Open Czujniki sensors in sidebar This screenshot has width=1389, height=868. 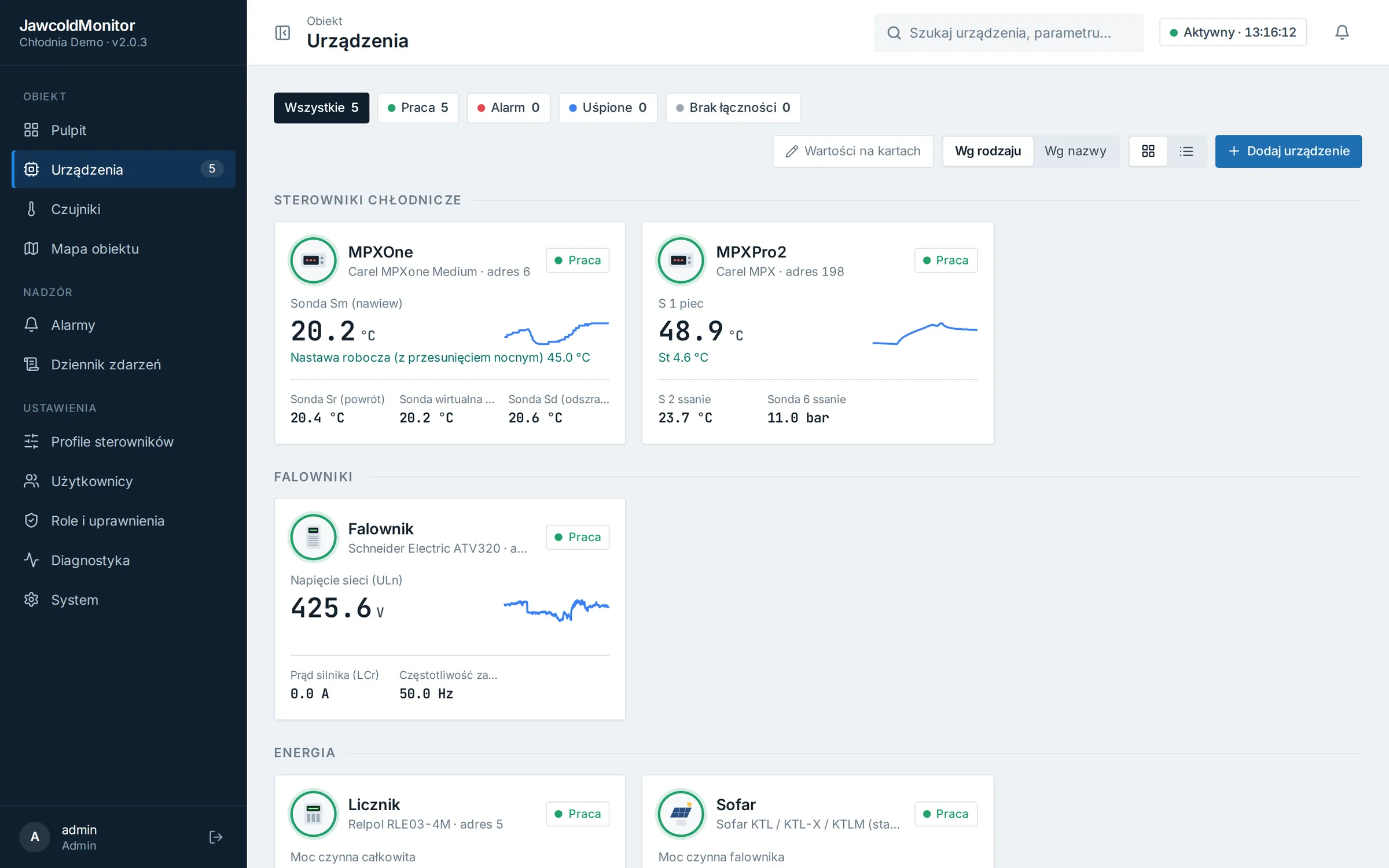pos(123,209)
